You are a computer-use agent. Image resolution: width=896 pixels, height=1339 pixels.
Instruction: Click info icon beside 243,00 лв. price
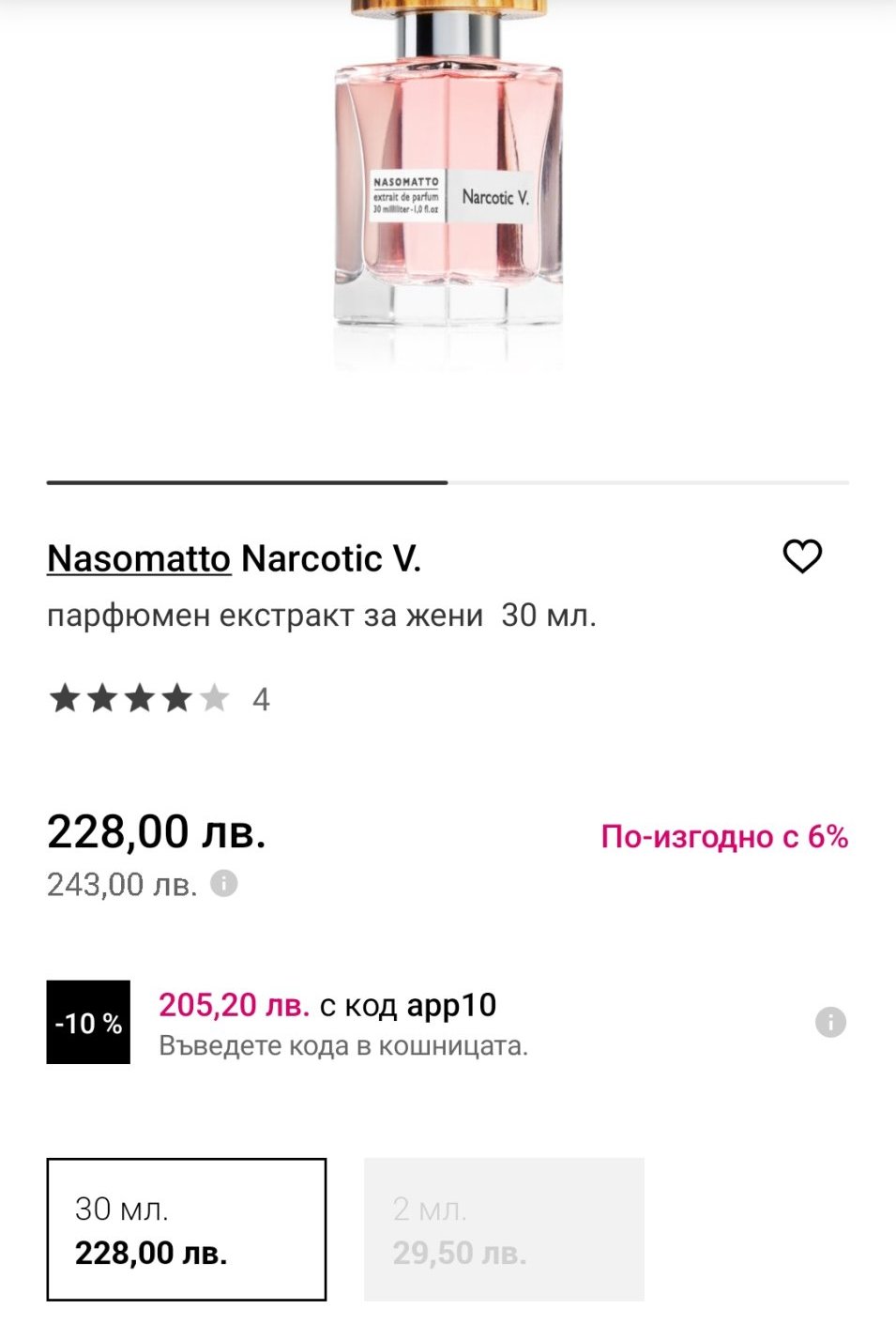point(223,883)
